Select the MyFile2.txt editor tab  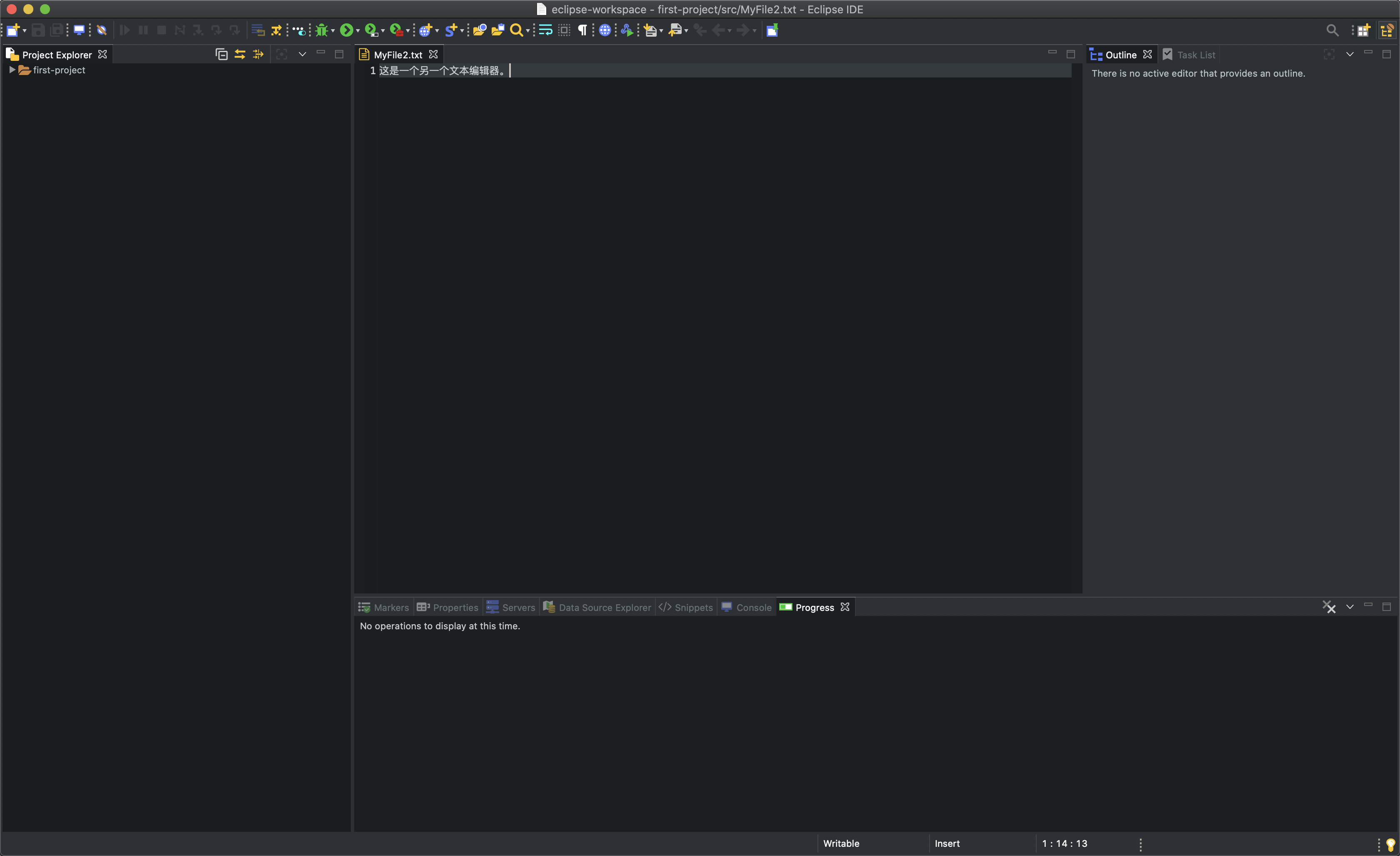[398, 55]
